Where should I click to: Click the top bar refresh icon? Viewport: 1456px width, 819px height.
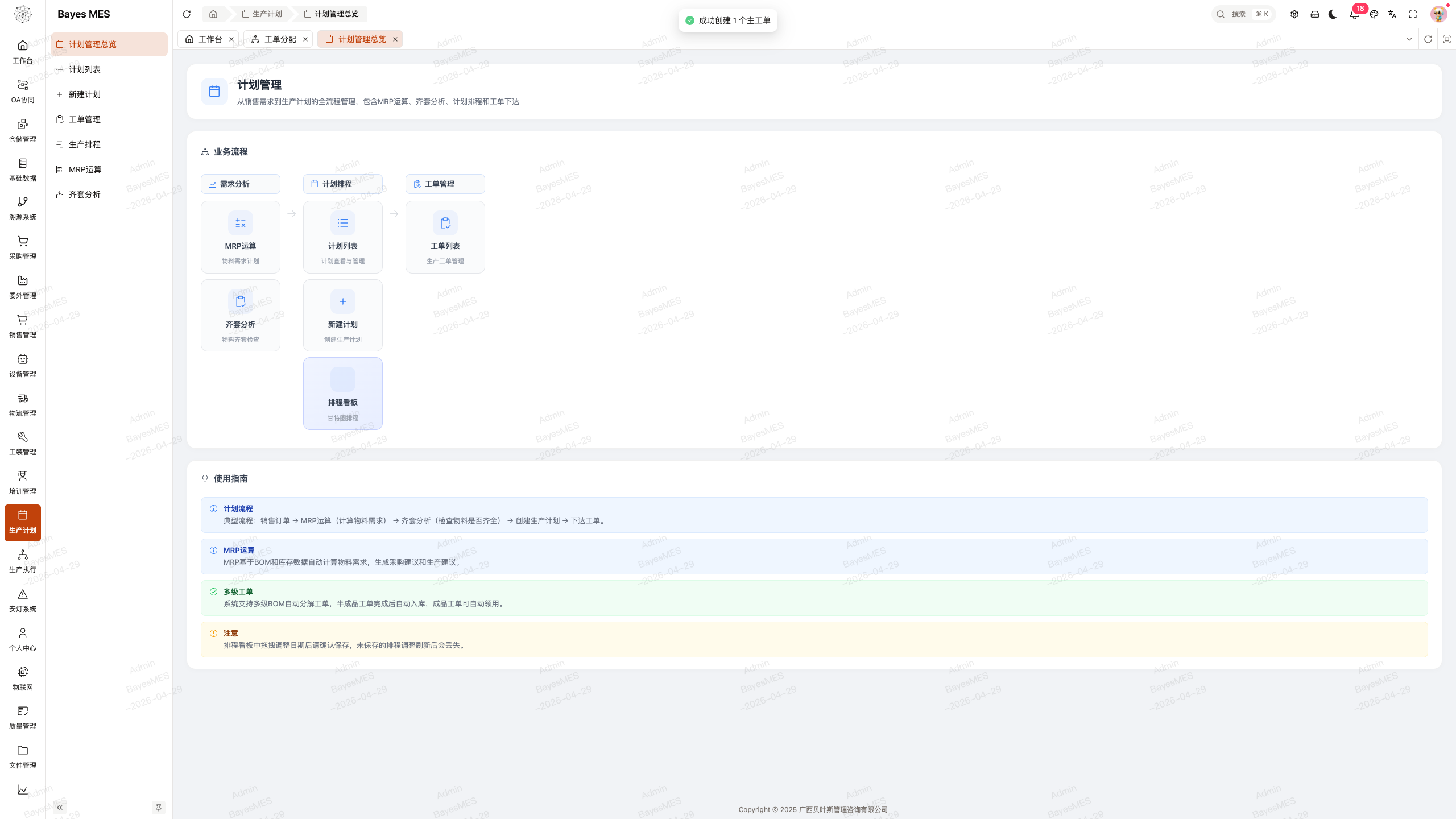click(x=187, y=14)
